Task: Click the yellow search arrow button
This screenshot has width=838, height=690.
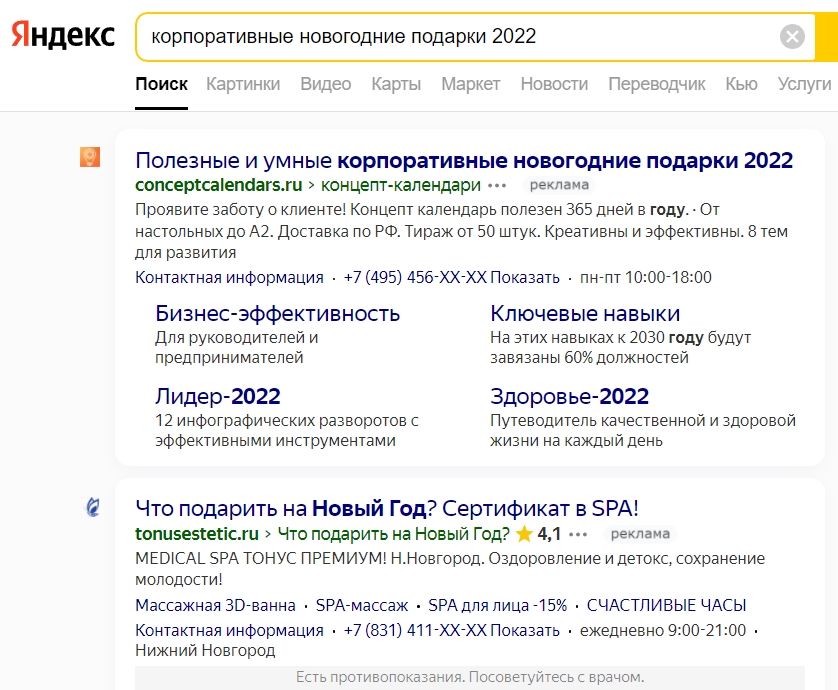Action: [x=826, y=36]
